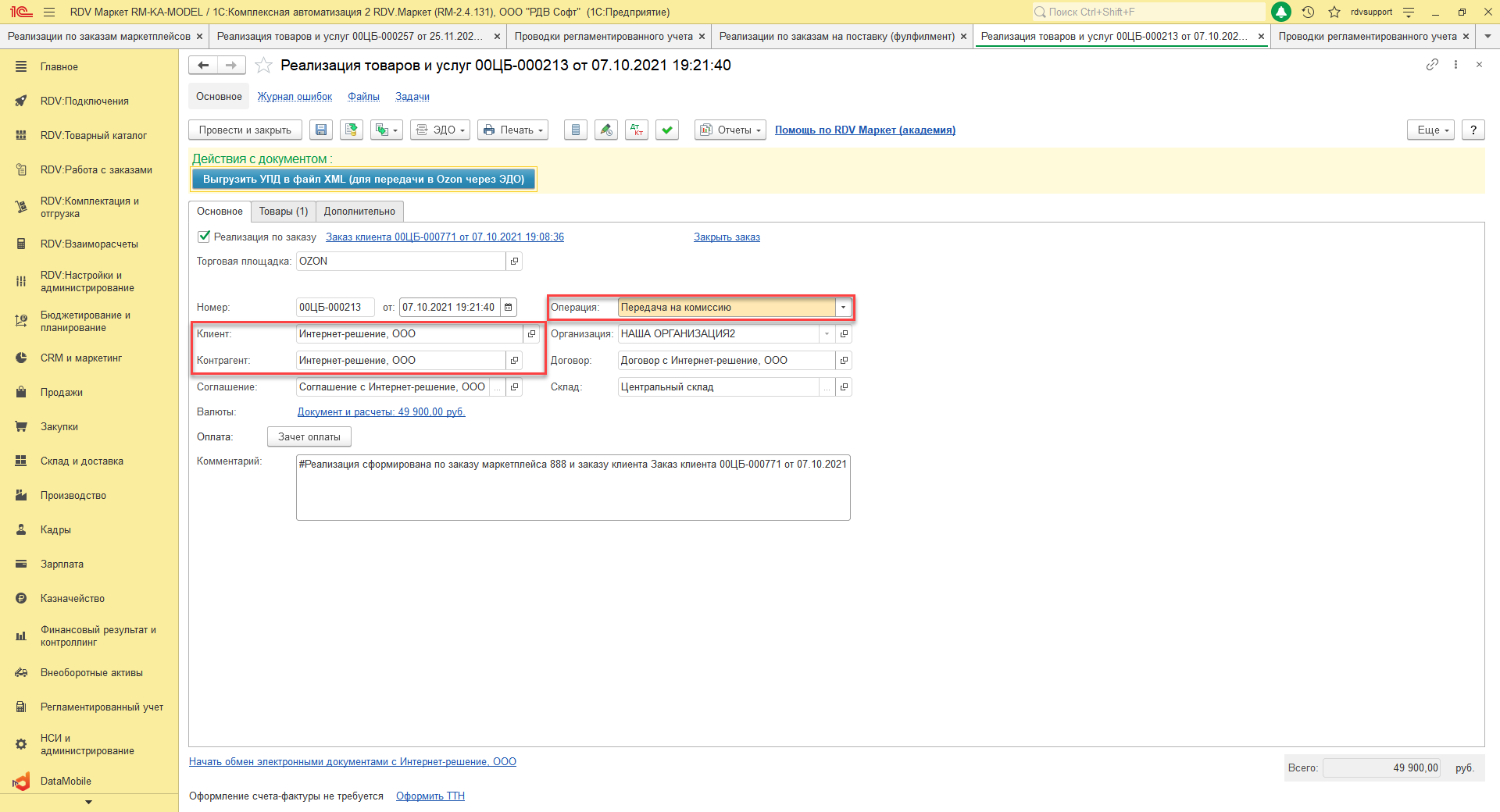Switch to the Товары (1) tab
Screen dimensions: 1500x812
tap(284, 212)
